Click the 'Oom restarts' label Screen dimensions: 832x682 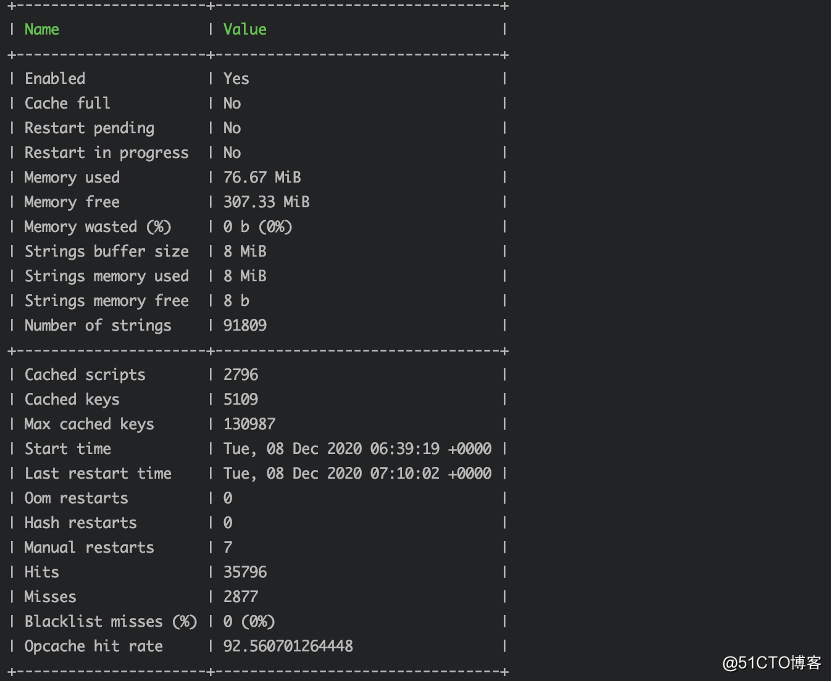(76, 498)
